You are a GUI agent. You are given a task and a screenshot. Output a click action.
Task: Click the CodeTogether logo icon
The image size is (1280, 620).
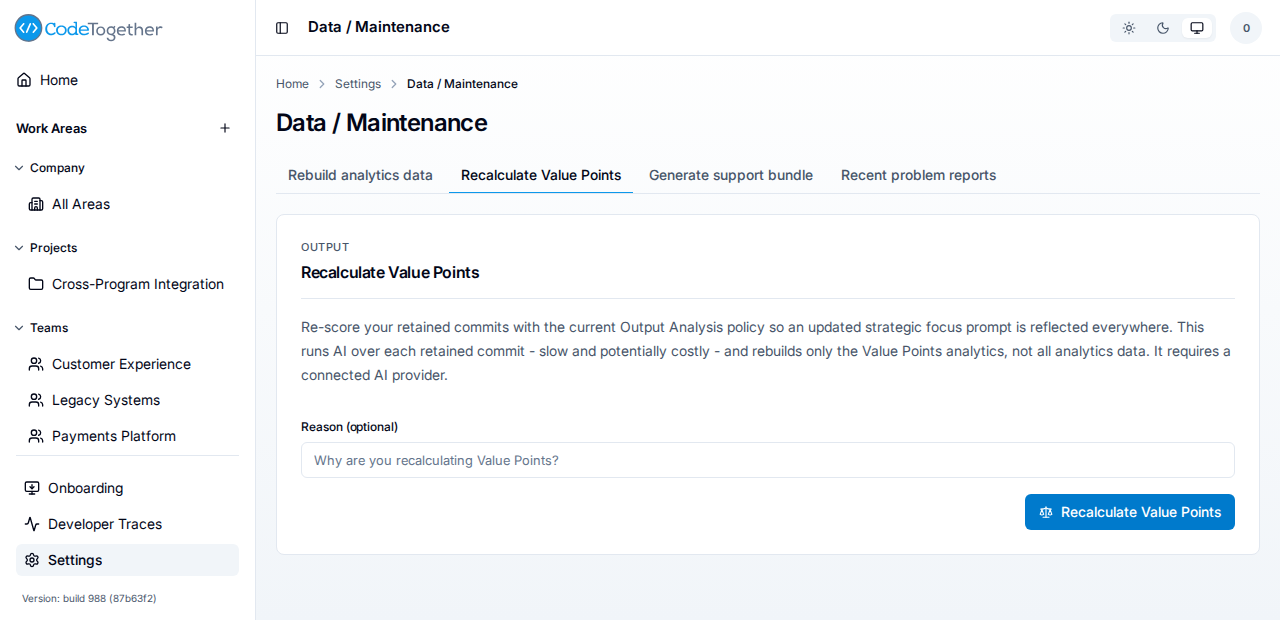pyautogui.click(x=28, y=28)
